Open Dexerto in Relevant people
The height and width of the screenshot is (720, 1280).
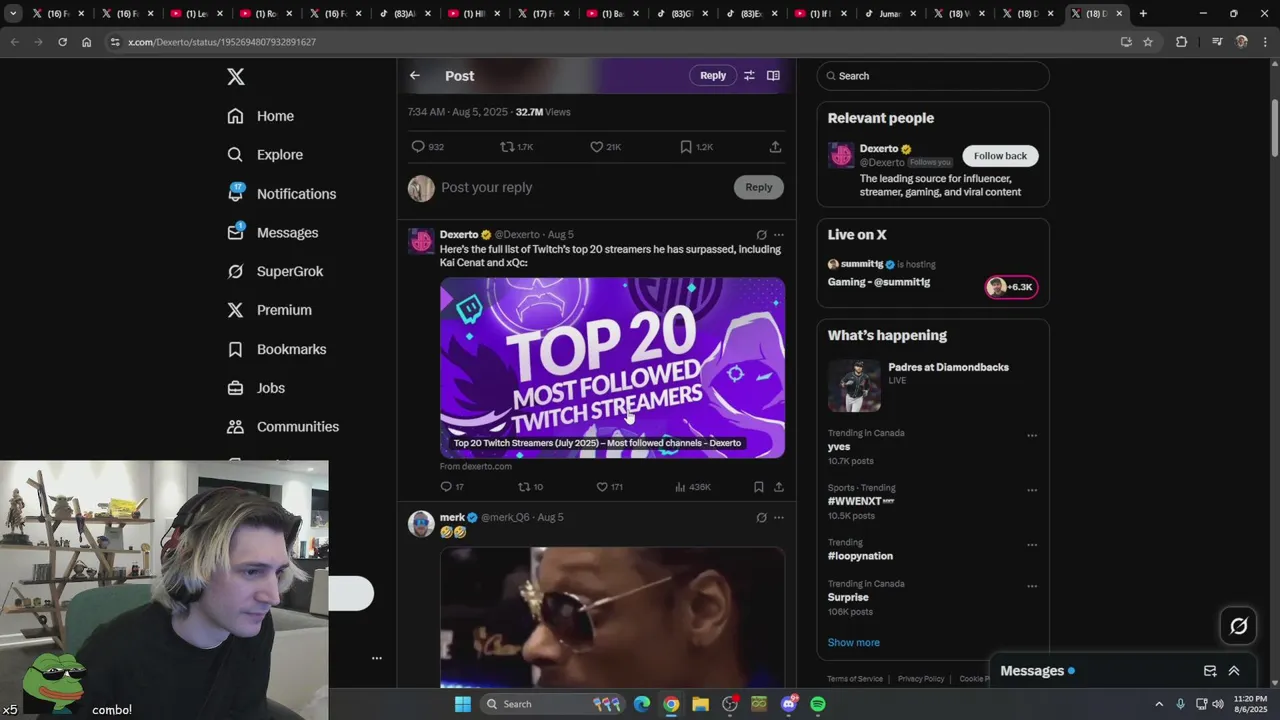[x=879, y=149]
